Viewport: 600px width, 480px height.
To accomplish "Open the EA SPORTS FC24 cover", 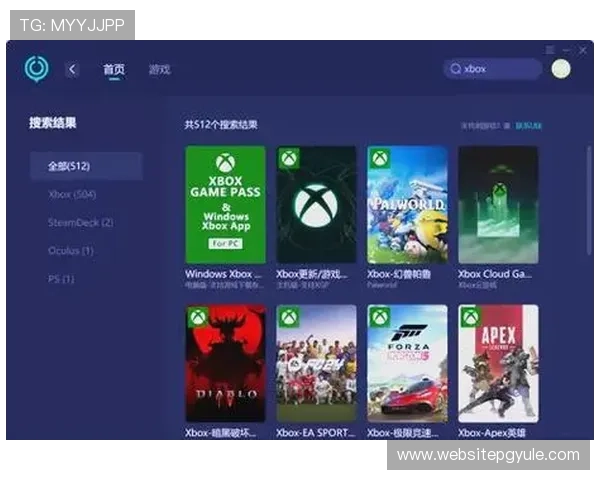I will [316, 363].
